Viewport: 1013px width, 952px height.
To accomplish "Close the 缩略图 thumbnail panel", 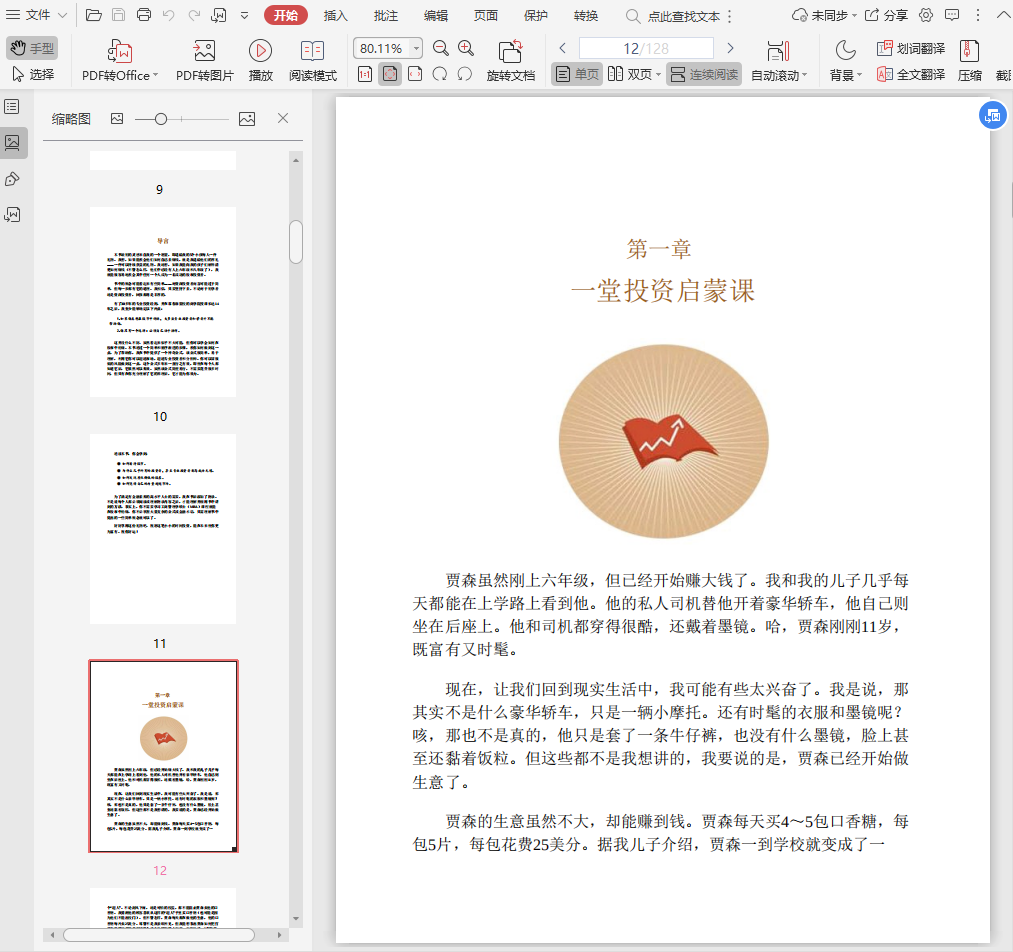I will click(x=283, y=118).
